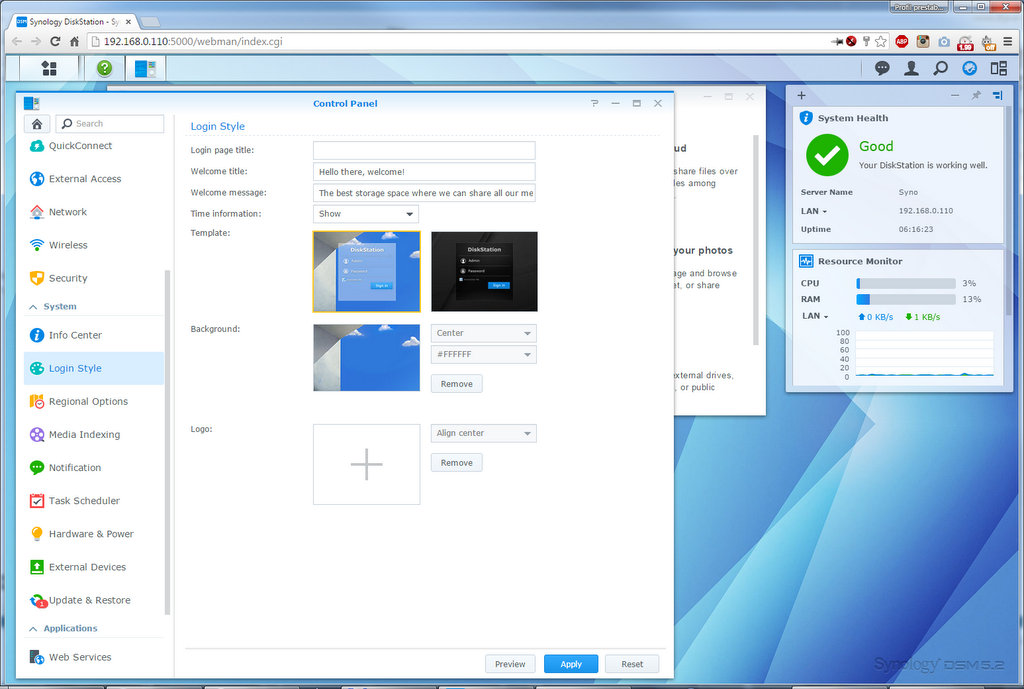Image resolution: width=1024 pixels, height=689 pixels.
Task: Open the Chrome menu hamburger icon
Action: 1008,41
